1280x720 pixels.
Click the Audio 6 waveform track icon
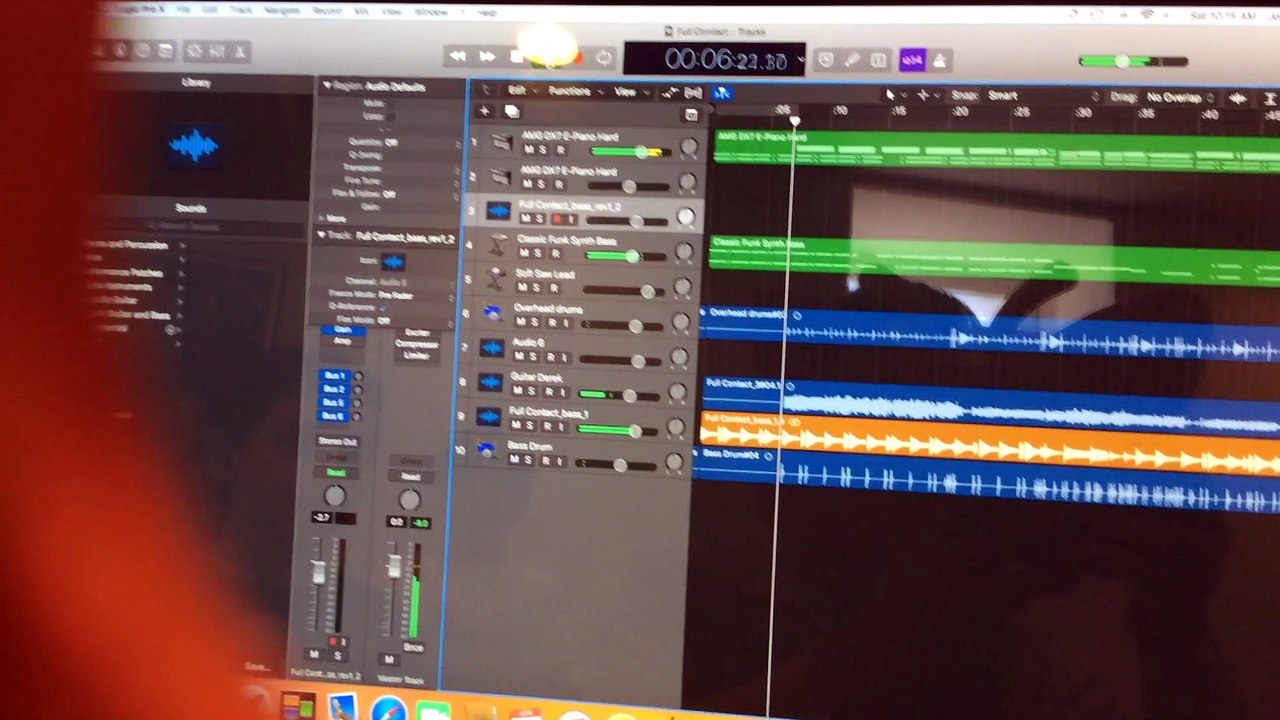coord(491,347)
